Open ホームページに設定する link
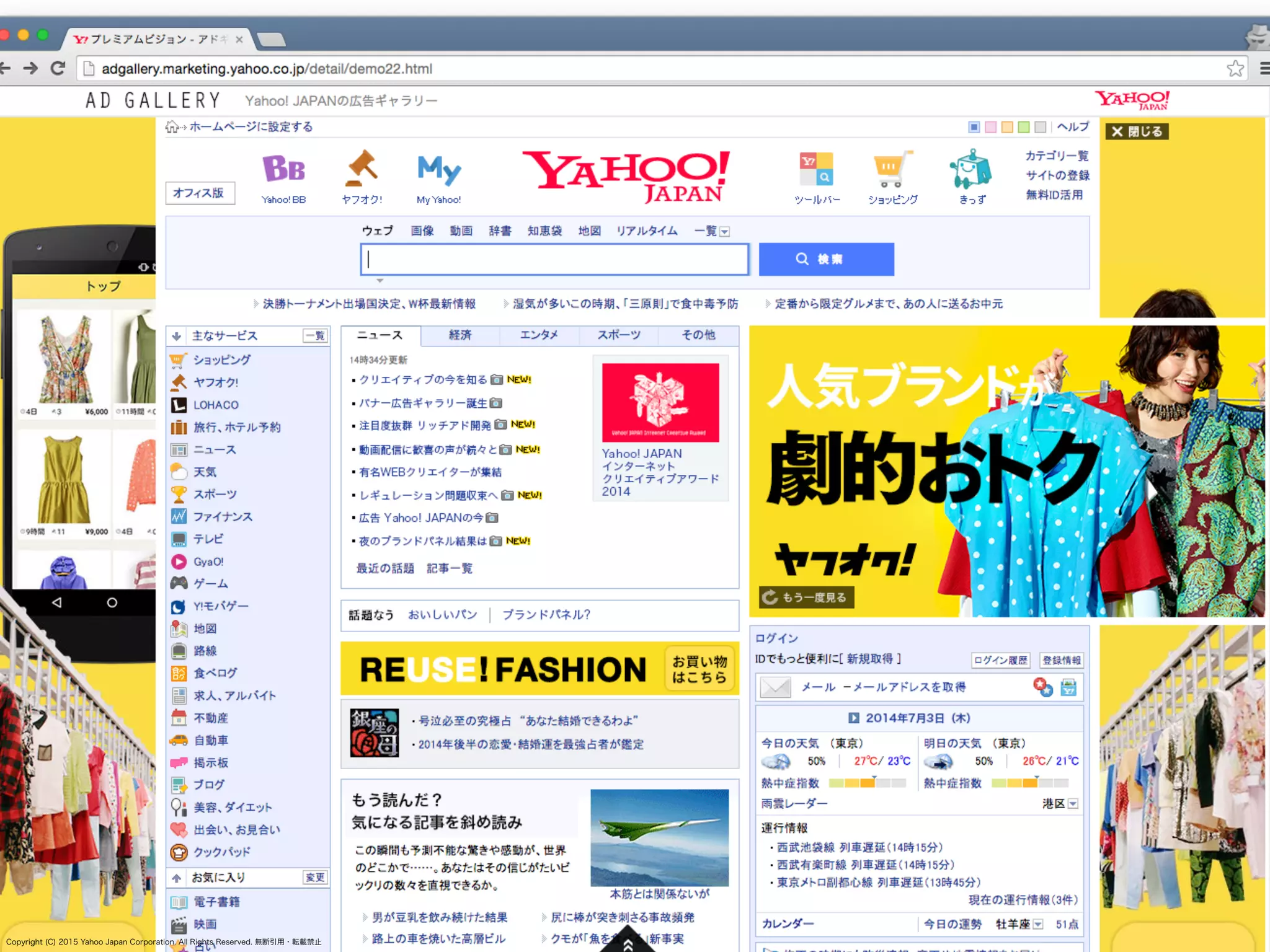This screenshot has width=1270, height=952. tap(251, 126)
